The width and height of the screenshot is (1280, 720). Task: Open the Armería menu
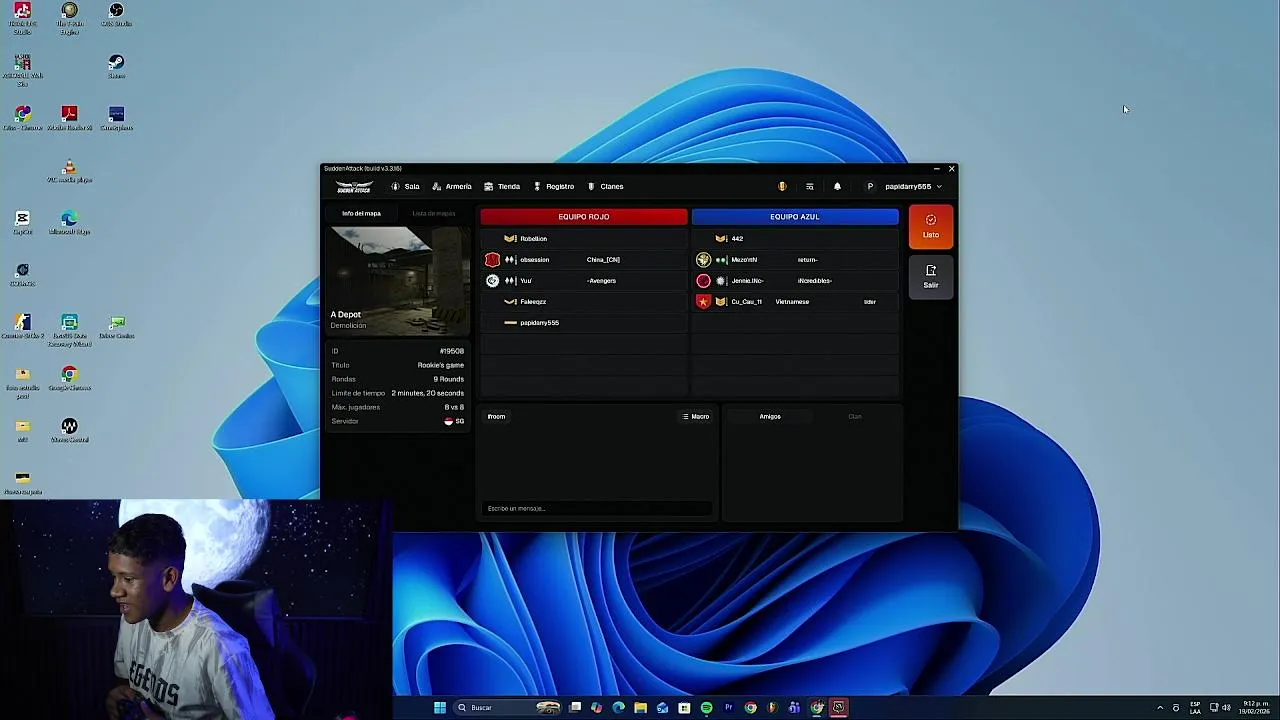pyautogui.click(x=451, y=187)
